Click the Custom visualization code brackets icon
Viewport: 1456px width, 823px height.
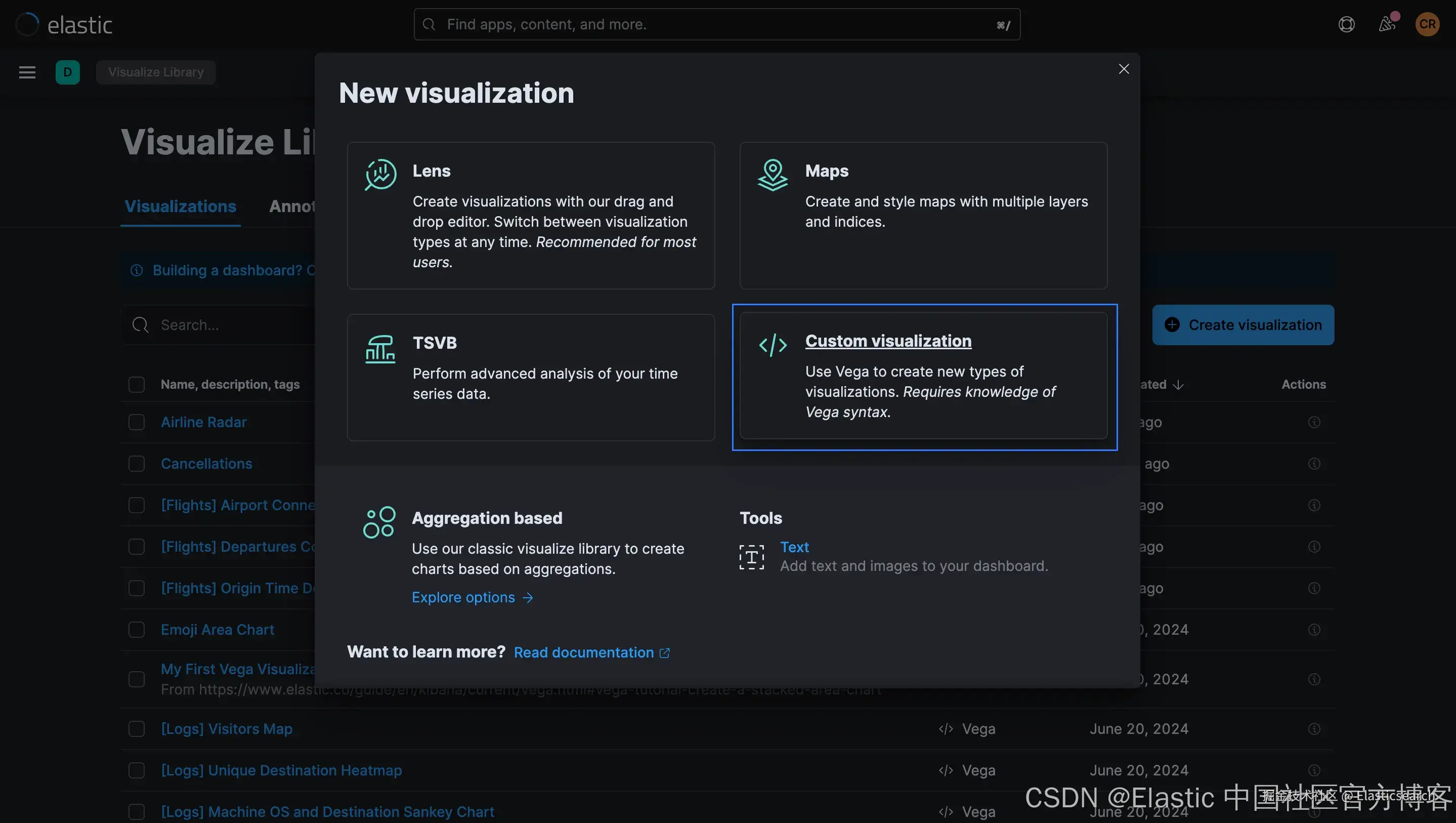[x=773, y=345]
